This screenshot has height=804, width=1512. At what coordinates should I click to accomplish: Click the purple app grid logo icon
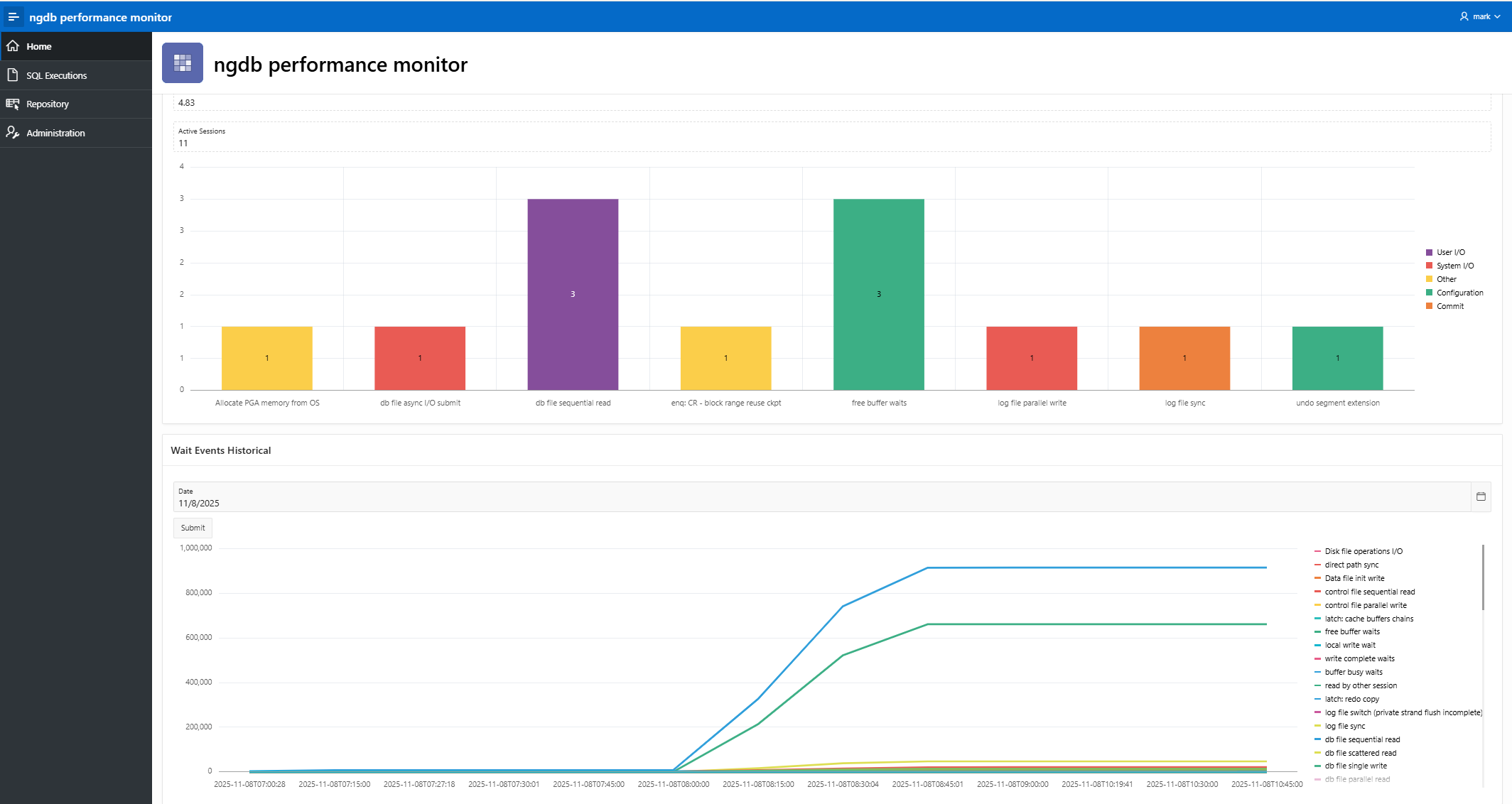click(x=183, y=63)
